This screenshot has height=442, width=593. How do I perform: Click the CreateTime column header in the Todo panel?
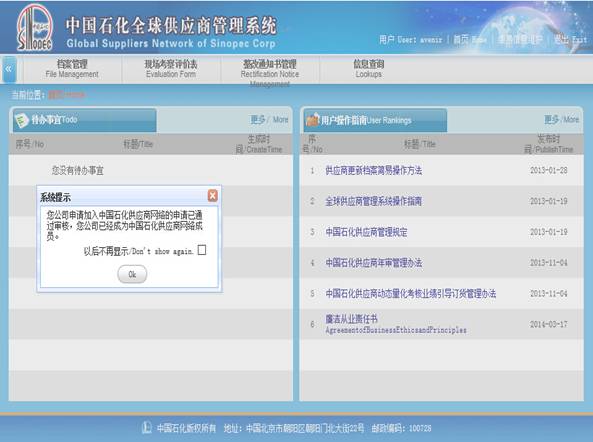click(x=259, y=144)
